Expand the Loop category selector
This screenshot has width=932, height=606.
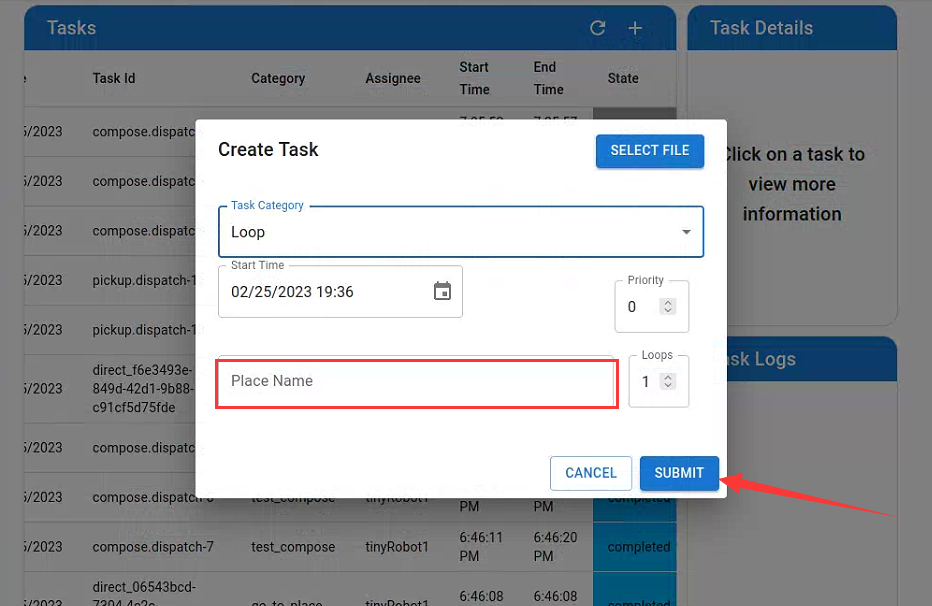pos(687,231)
